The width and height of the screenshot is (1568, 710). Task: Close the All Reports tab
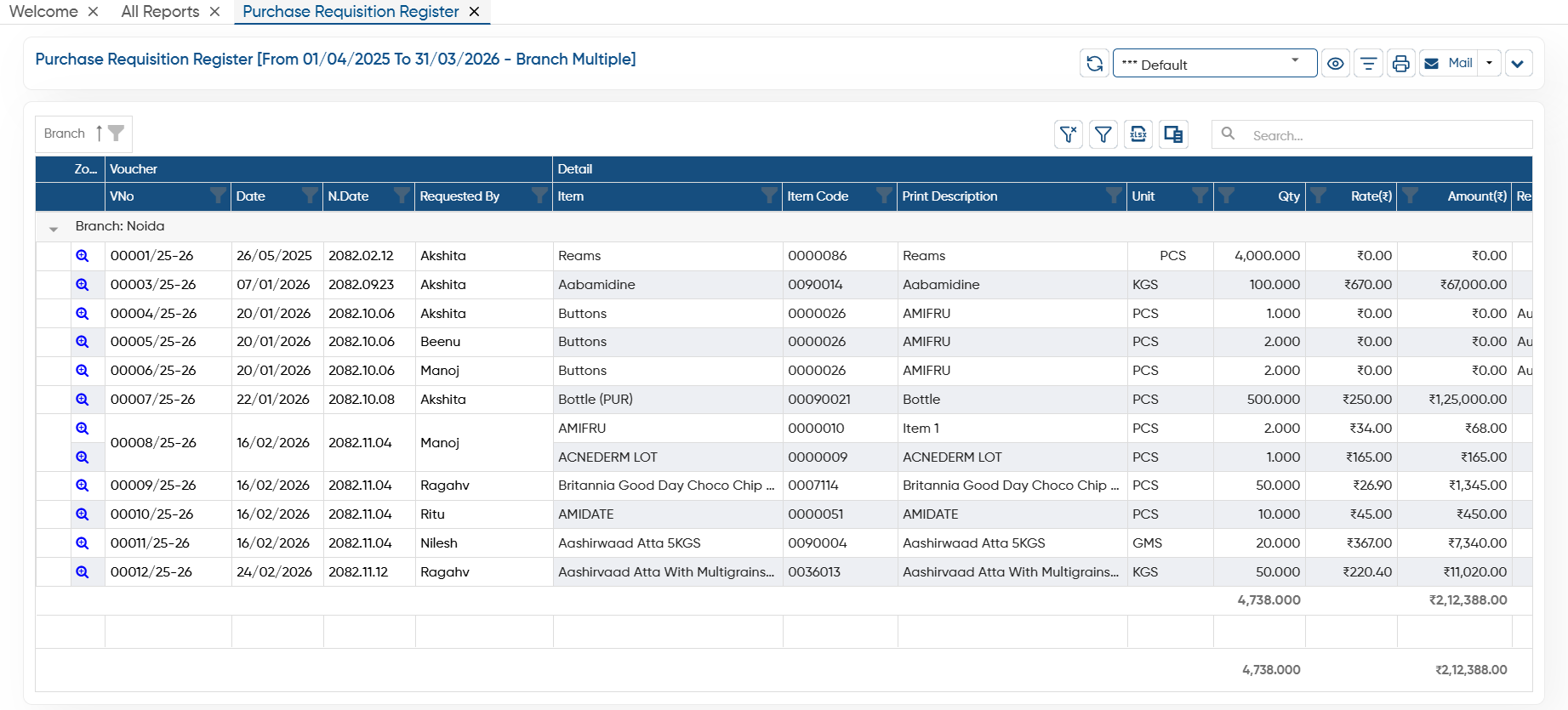[x=215, y=12]
